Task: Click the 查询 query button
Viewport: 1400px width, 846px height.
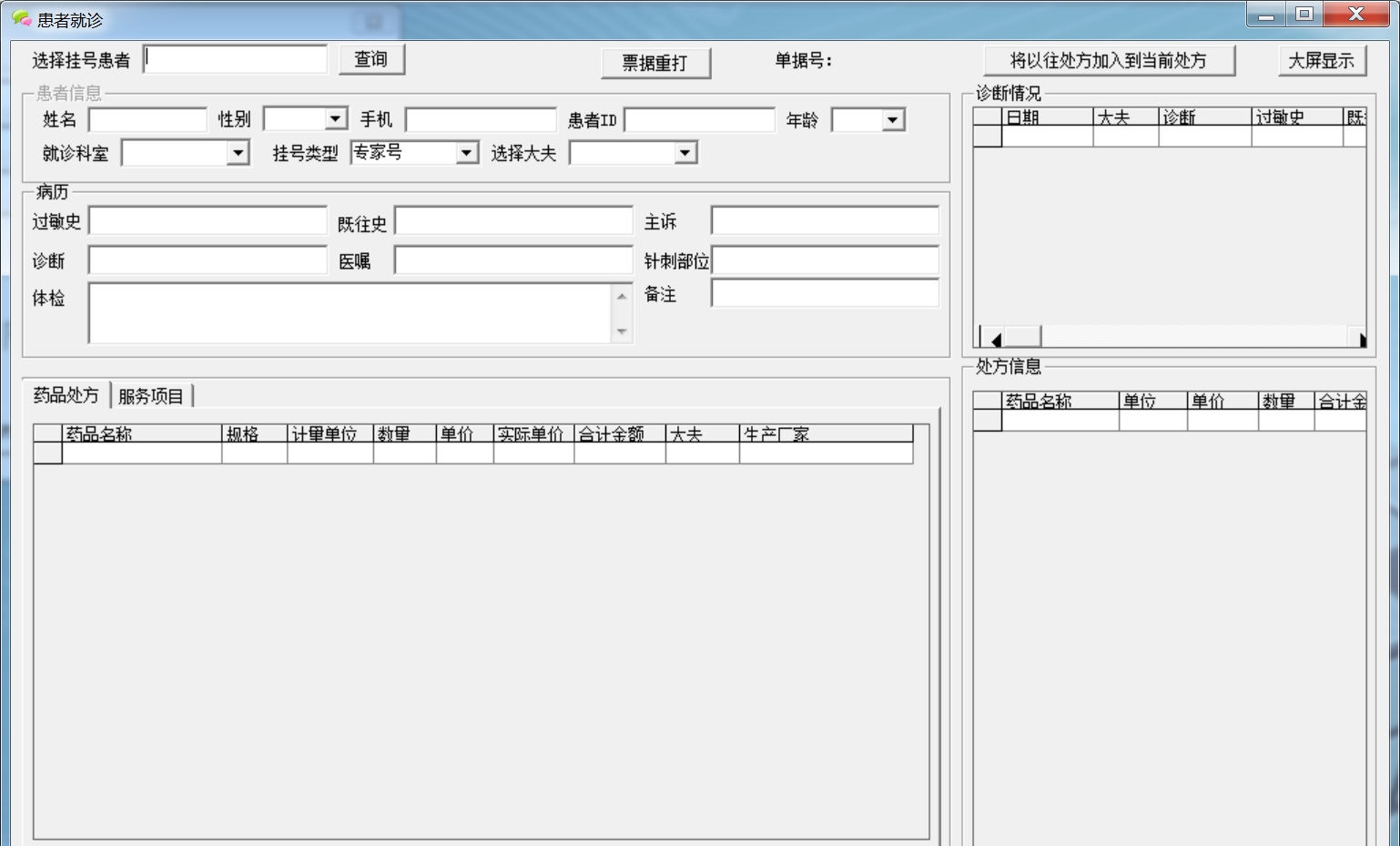Action: 371,58
